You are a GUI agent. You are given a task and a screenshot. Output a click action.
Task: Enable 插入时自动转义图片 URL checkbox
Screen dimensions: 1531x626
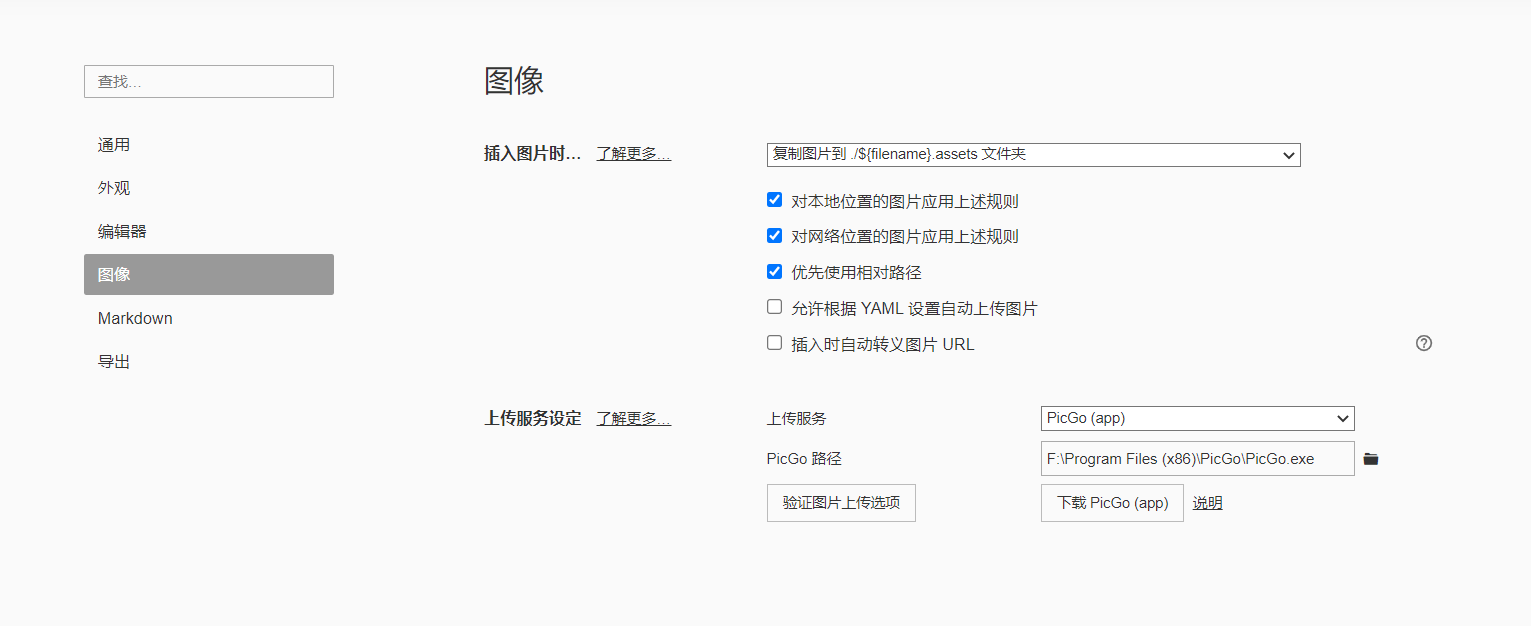click(x=774, y=343)
